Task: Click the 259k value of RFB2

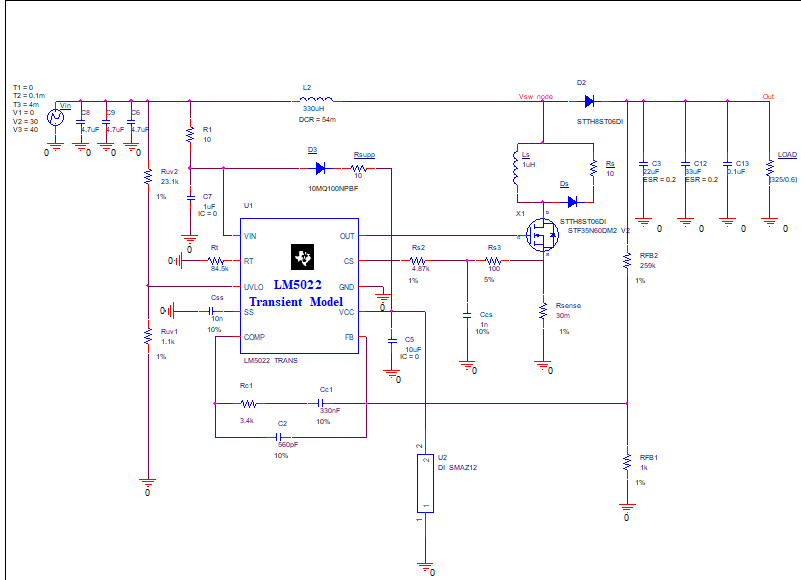Action: point(648,265)
